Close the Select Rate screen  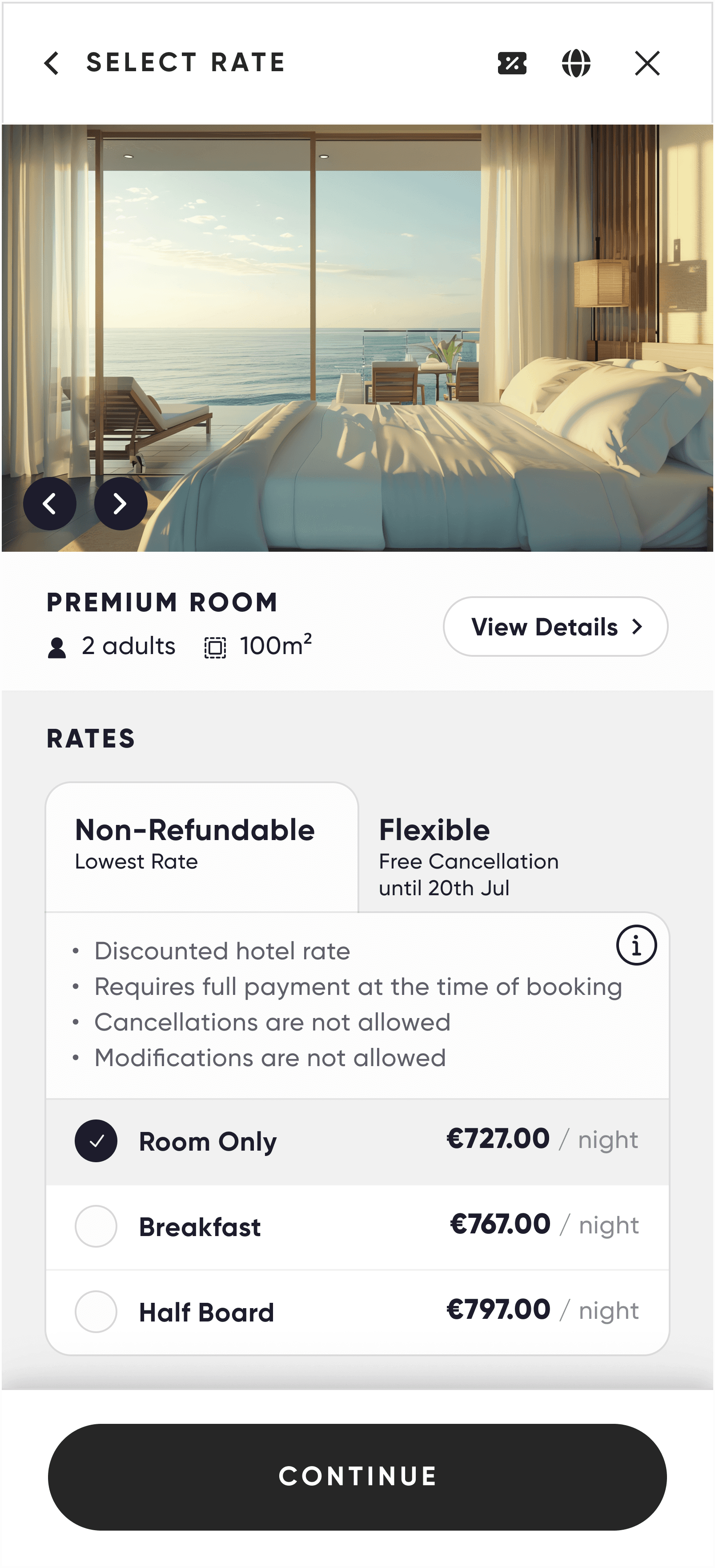(x=647, y=63)
